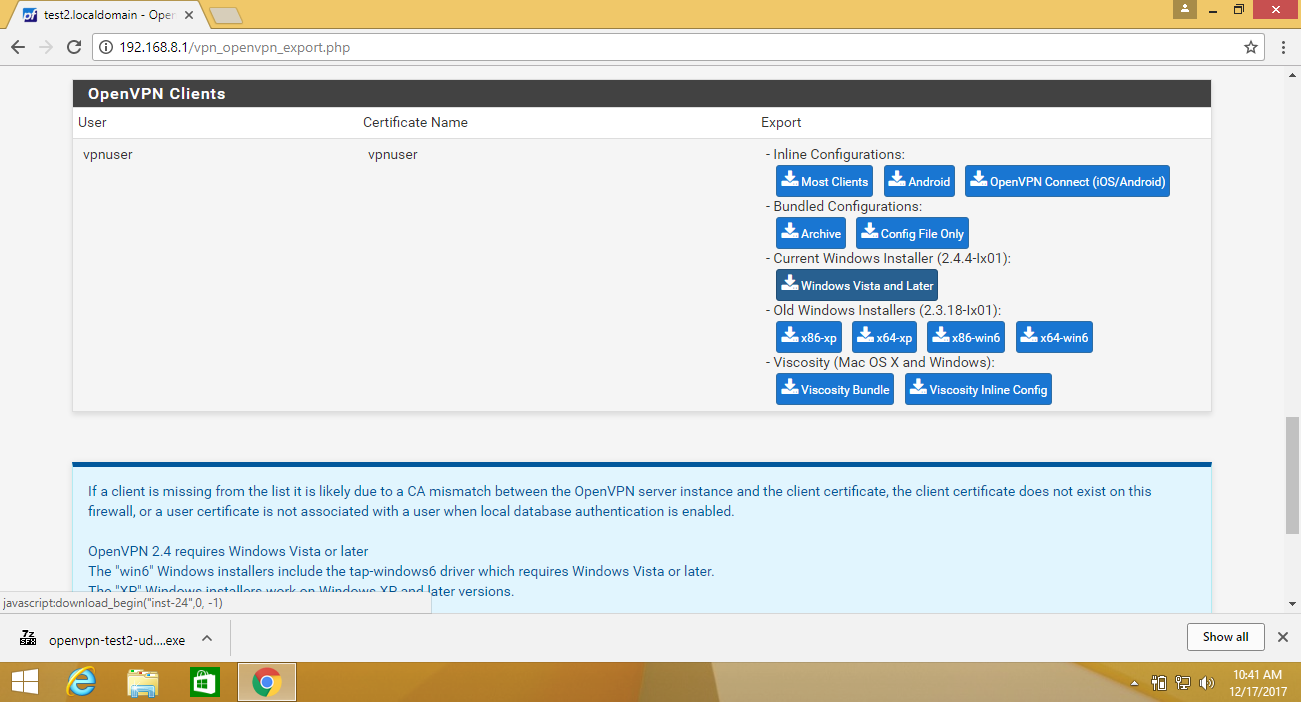View site information icon in address bar
This screenshot has height=702, width=1301.
(106, 47)
